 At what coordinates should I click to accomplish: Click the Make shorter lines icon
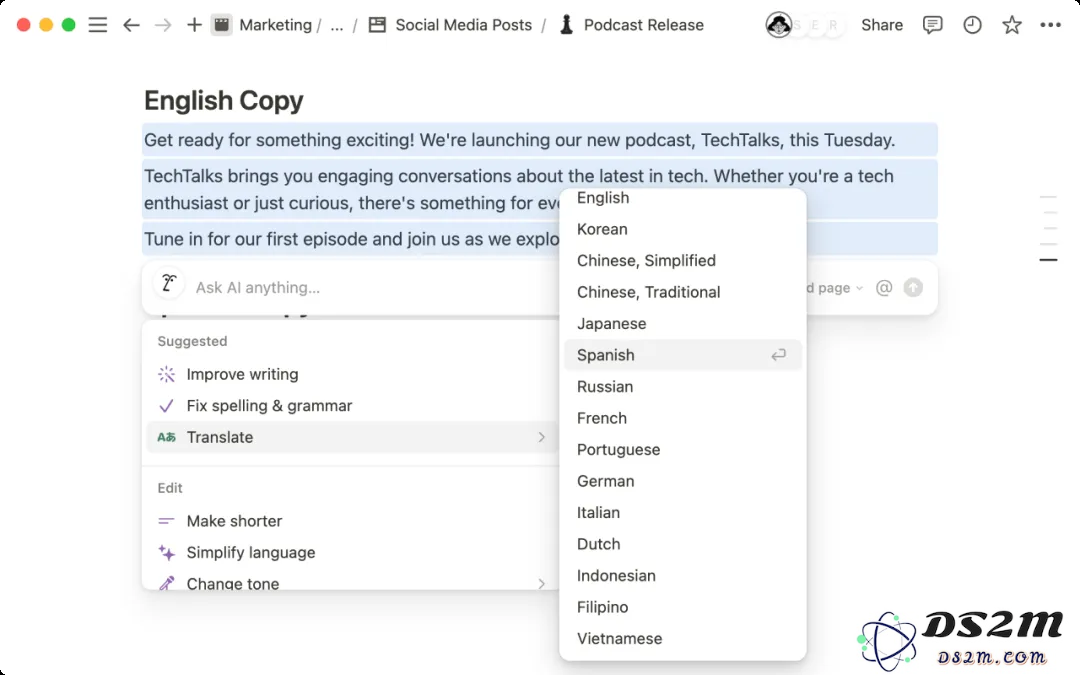click(166, 521)
